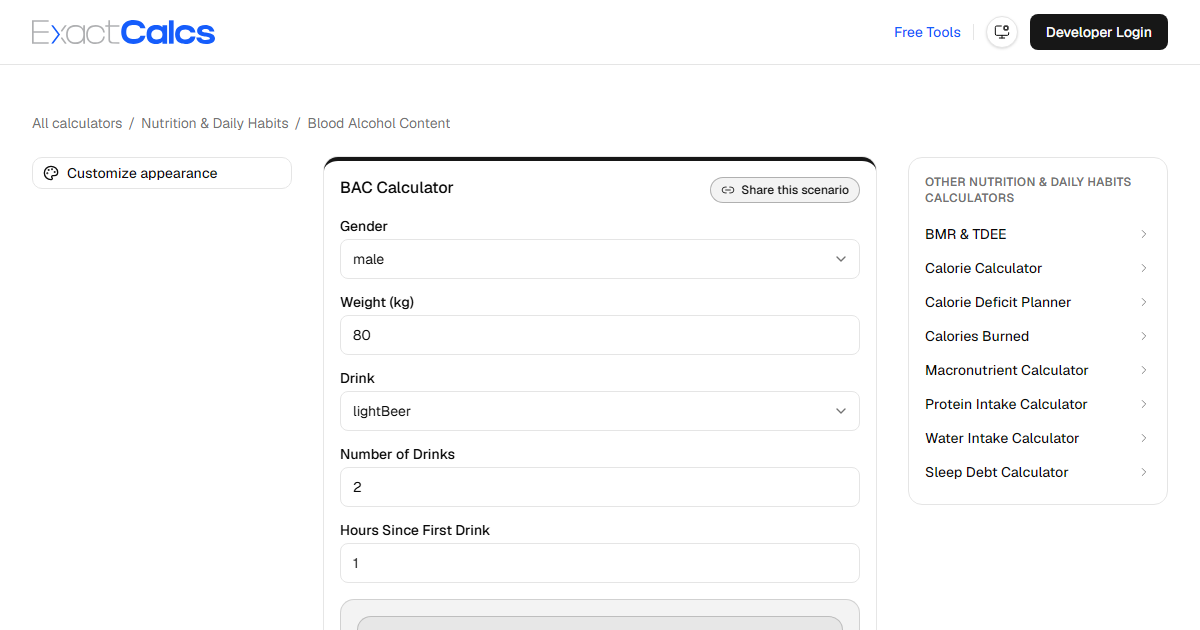Click Blood Alcohol Content breadcrumb
This screenshot has height=630, width=1200.
(379, 123)
